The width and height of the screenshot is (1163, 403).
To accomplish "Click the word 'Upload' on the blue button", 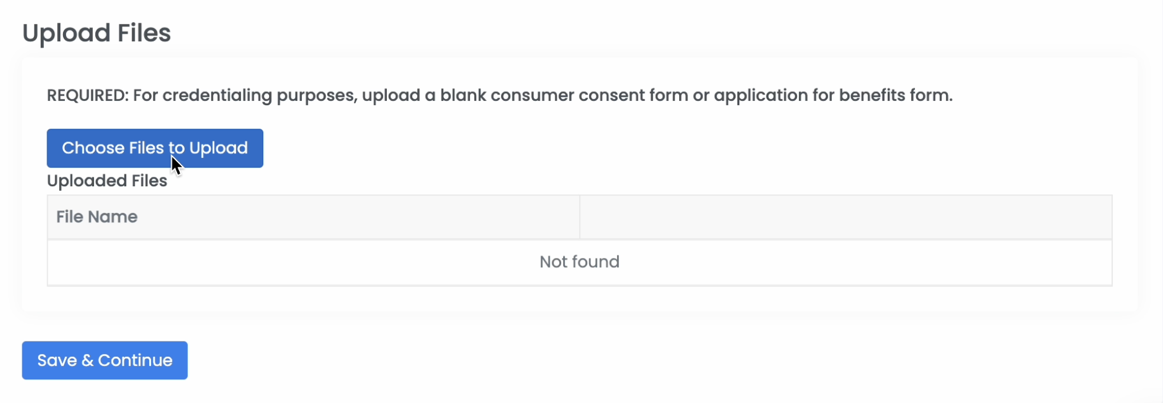I will coord(218,148).
